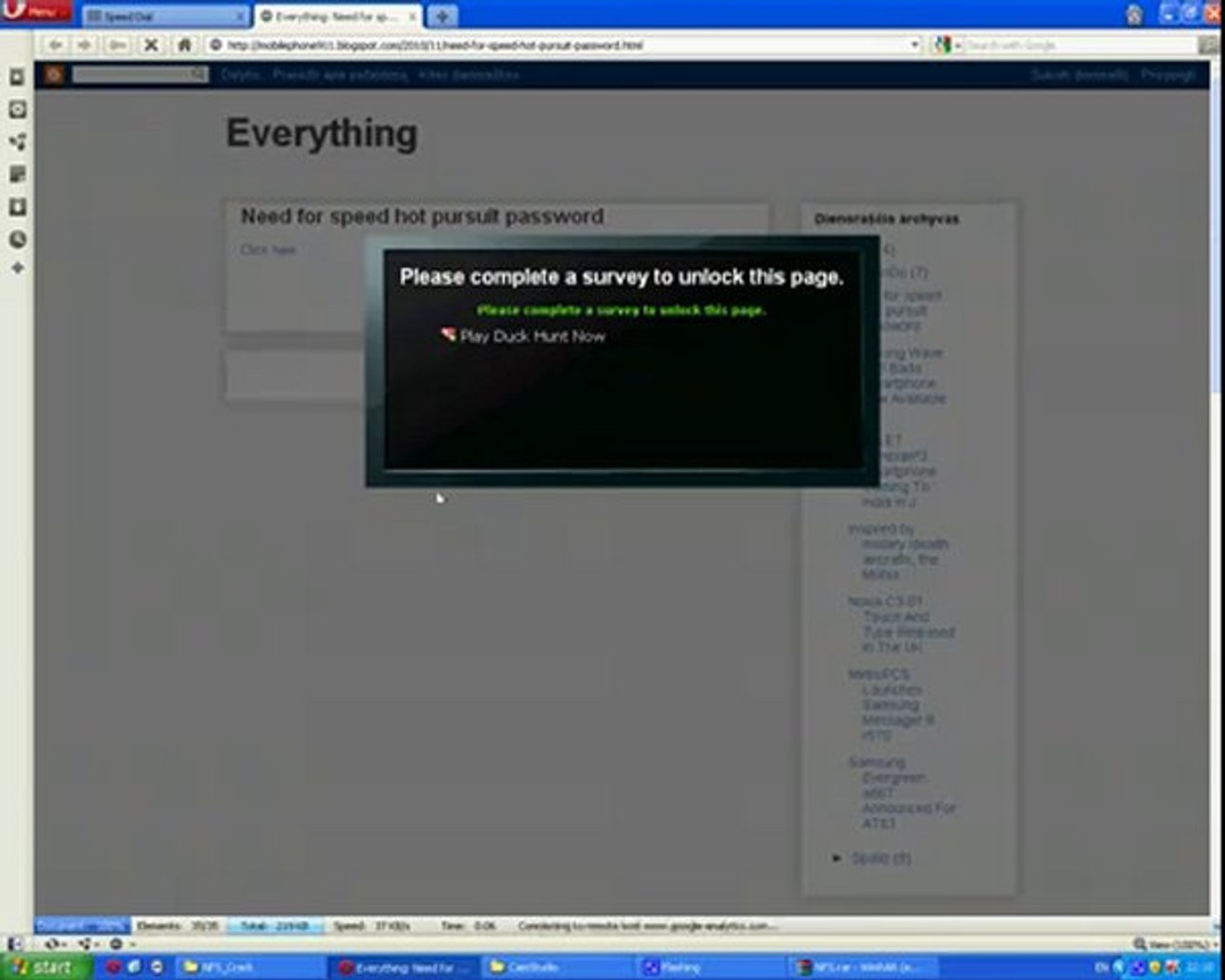Open the History panel in the sidebar
The width and height of the screenshot is (1225, 980).
pyautogui.click(x=16, y=240)
